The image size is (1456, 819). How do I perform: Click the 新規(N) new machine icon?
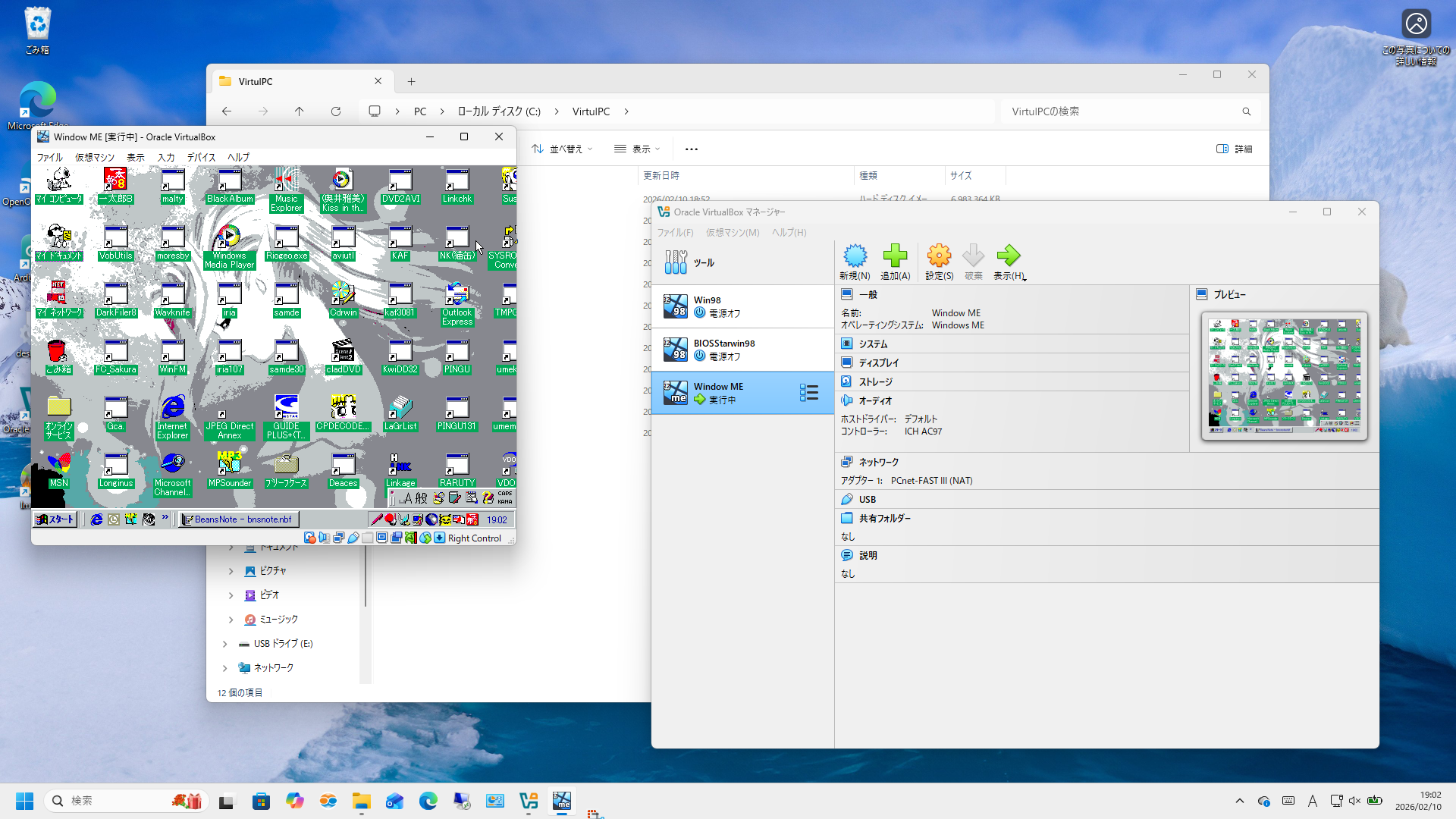coord(855,256)
